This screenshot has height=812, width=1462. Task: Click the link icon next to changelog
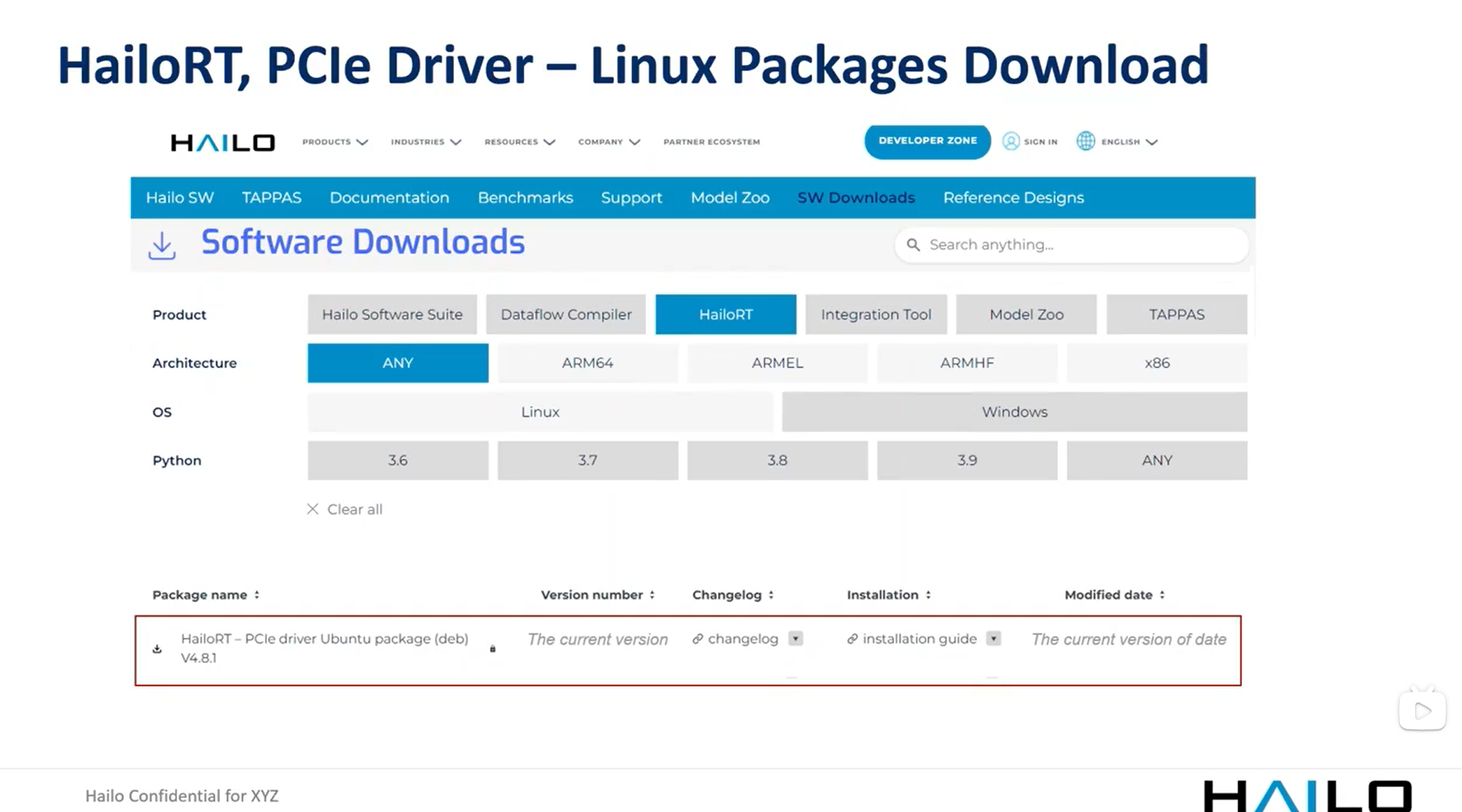(697, 639)
